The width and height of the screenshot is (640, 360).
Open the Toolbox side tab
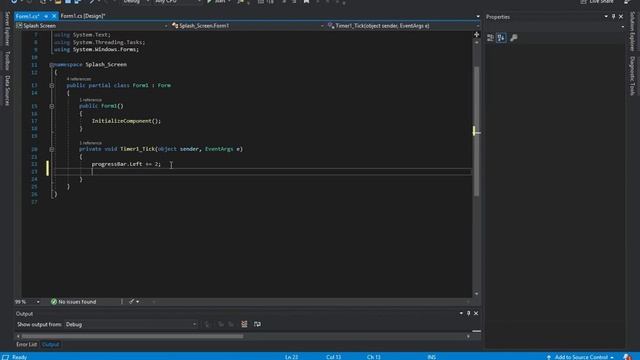point(7,60)
